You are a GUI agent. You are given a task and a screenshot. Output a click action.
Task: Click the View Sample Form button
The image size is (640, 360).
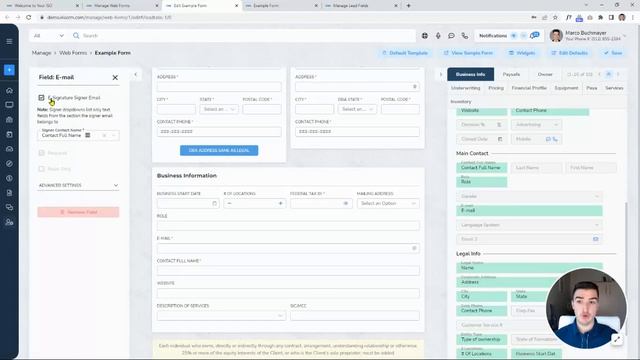468,53
